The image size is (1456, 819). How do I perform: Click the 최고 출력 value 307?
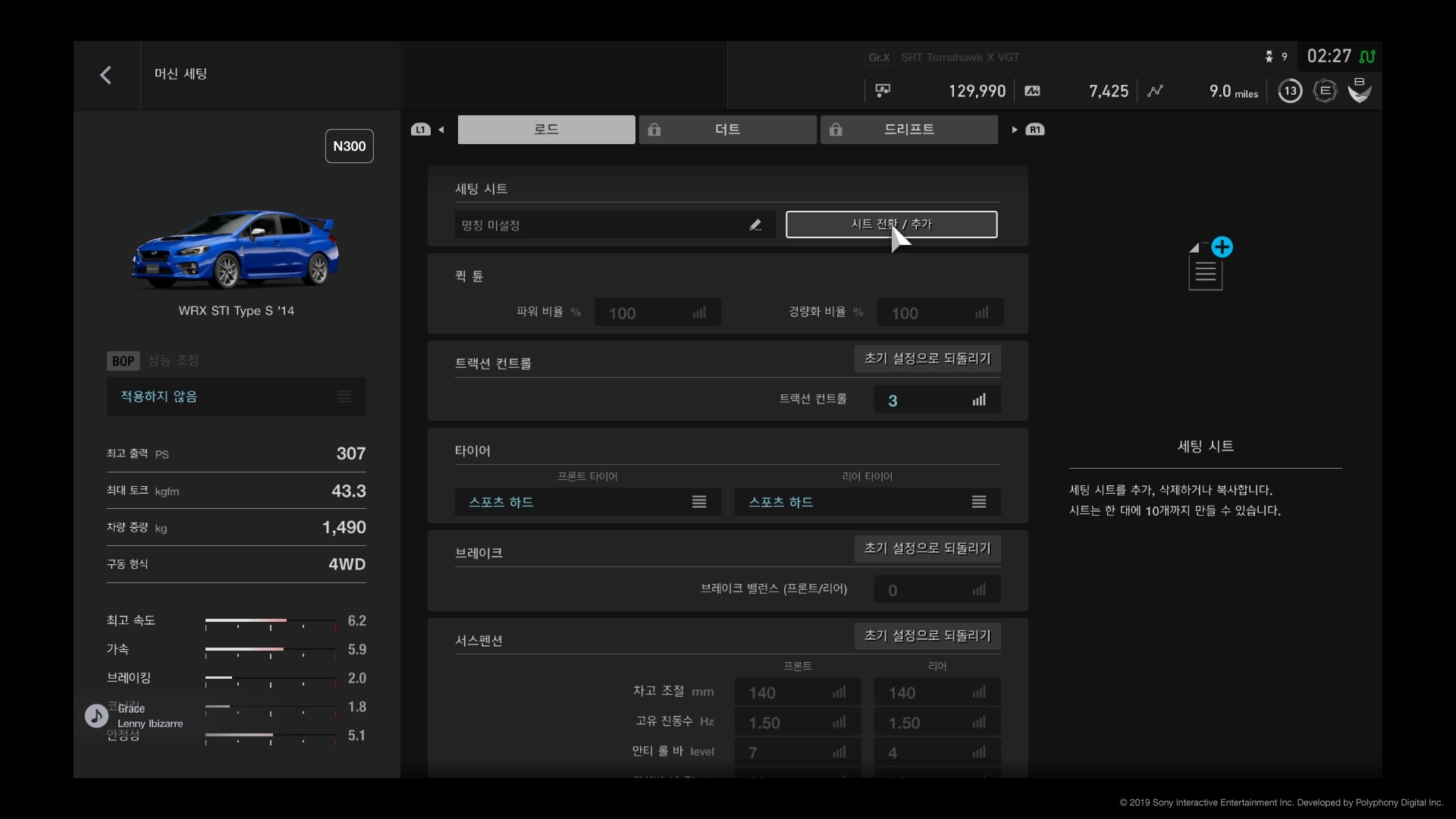pyautogui.click(x=350, y=453)
